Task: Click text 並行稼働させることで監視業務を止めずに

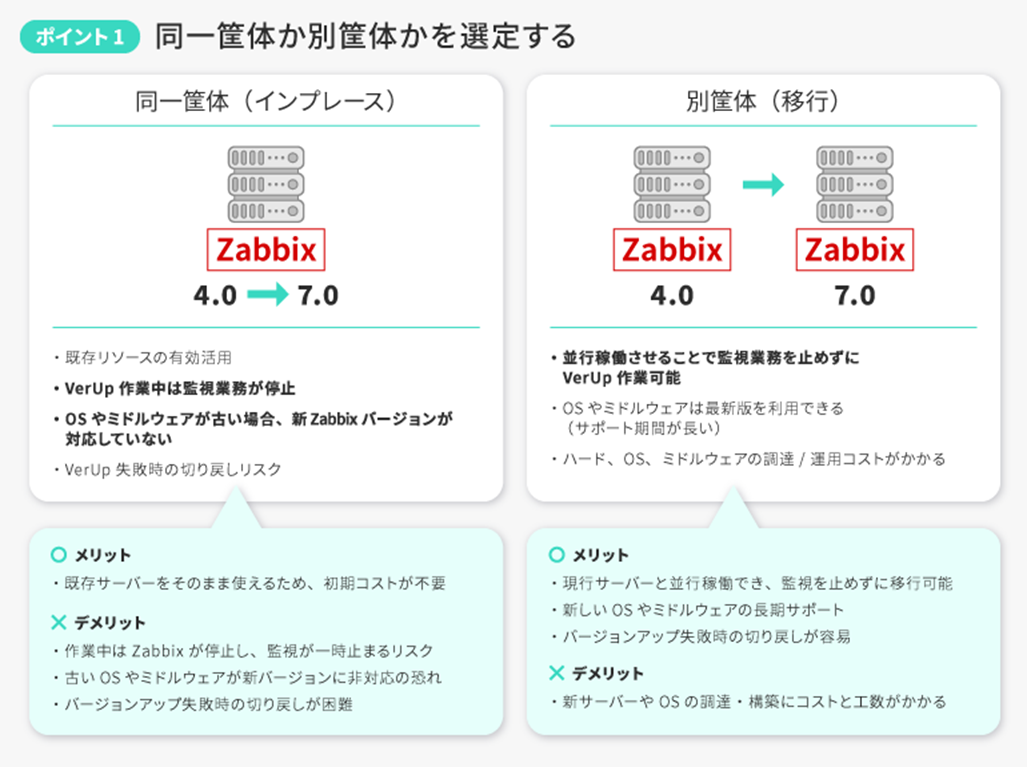Action: [711, 358]
